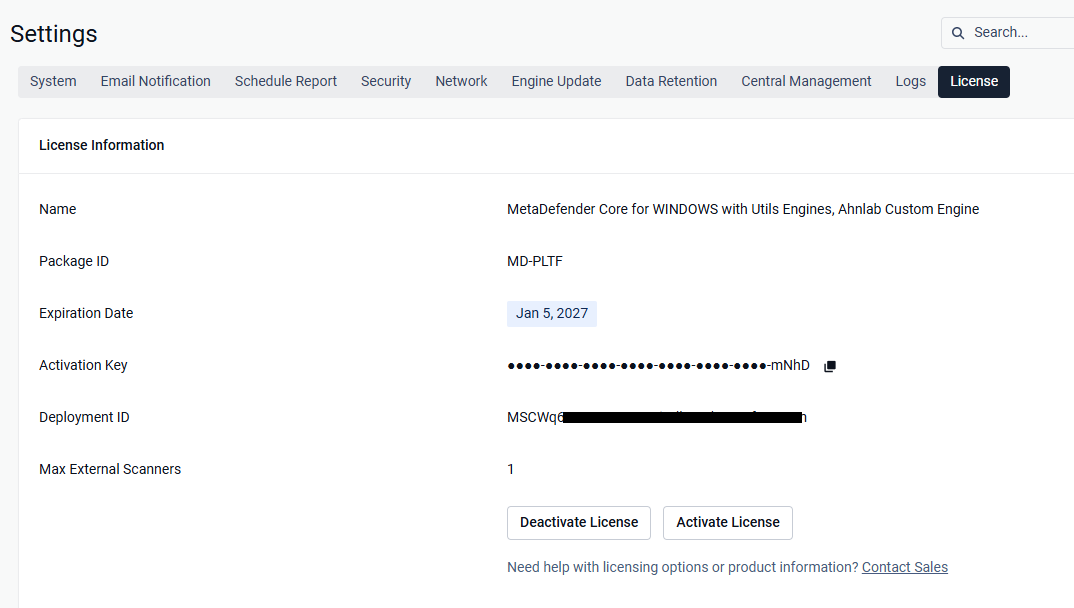Click Deactivate License button
This screenshot has width=1074, height=608.
click(x=579, y=522)
